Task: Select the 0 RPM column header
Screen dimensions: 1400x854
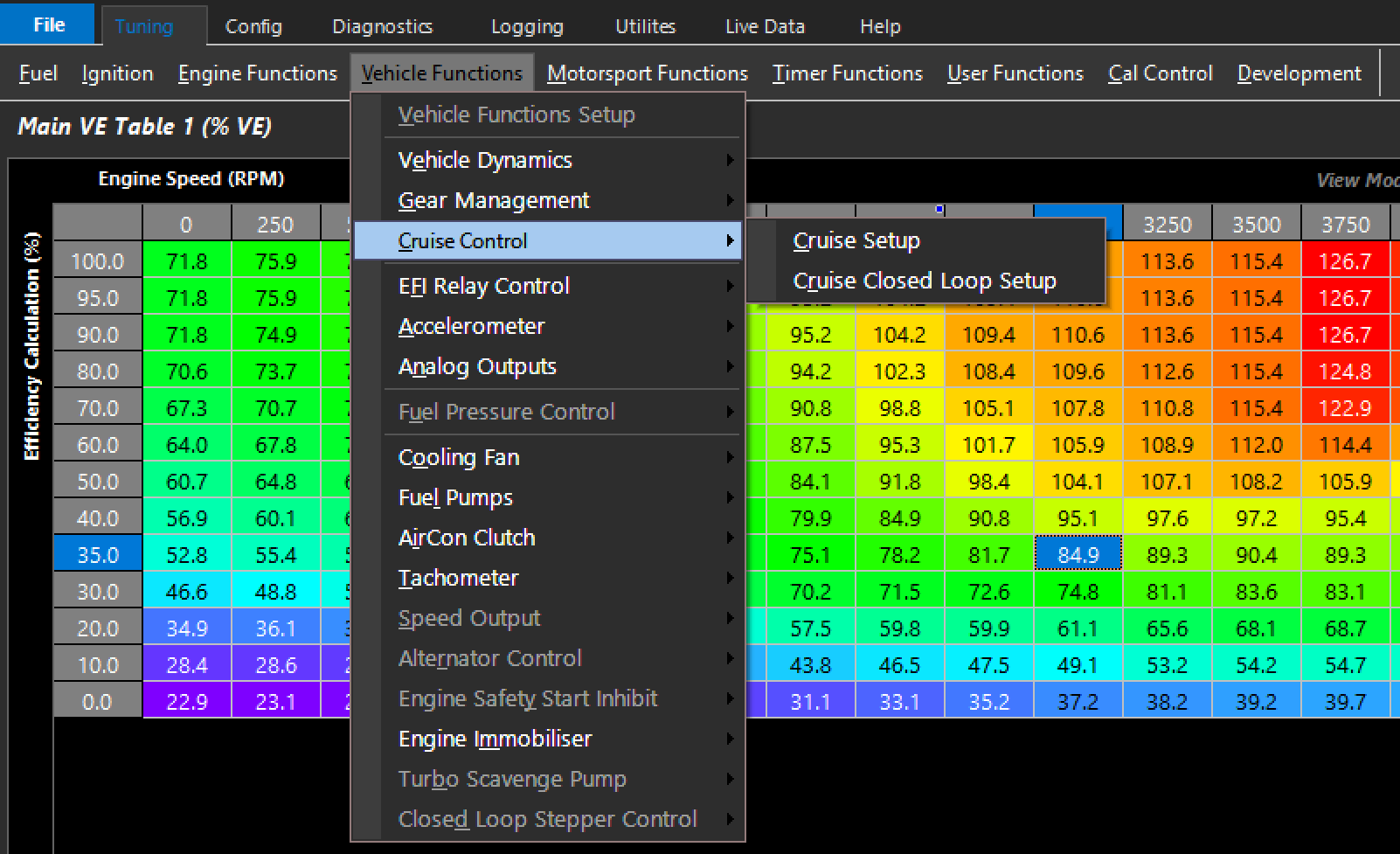Action: click(x=186, y=224)
